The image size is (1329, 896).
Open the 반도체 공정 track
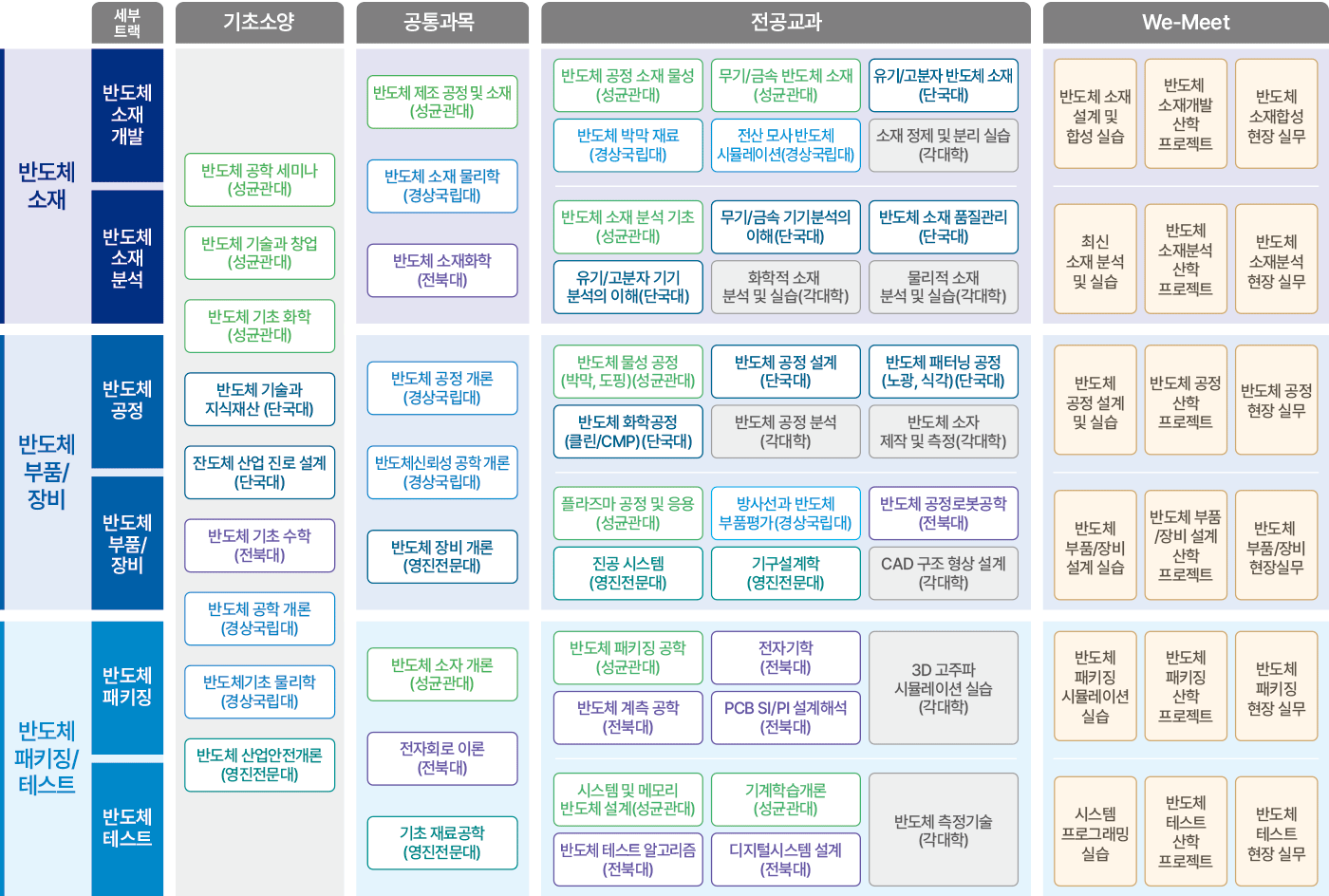point(127,401)
